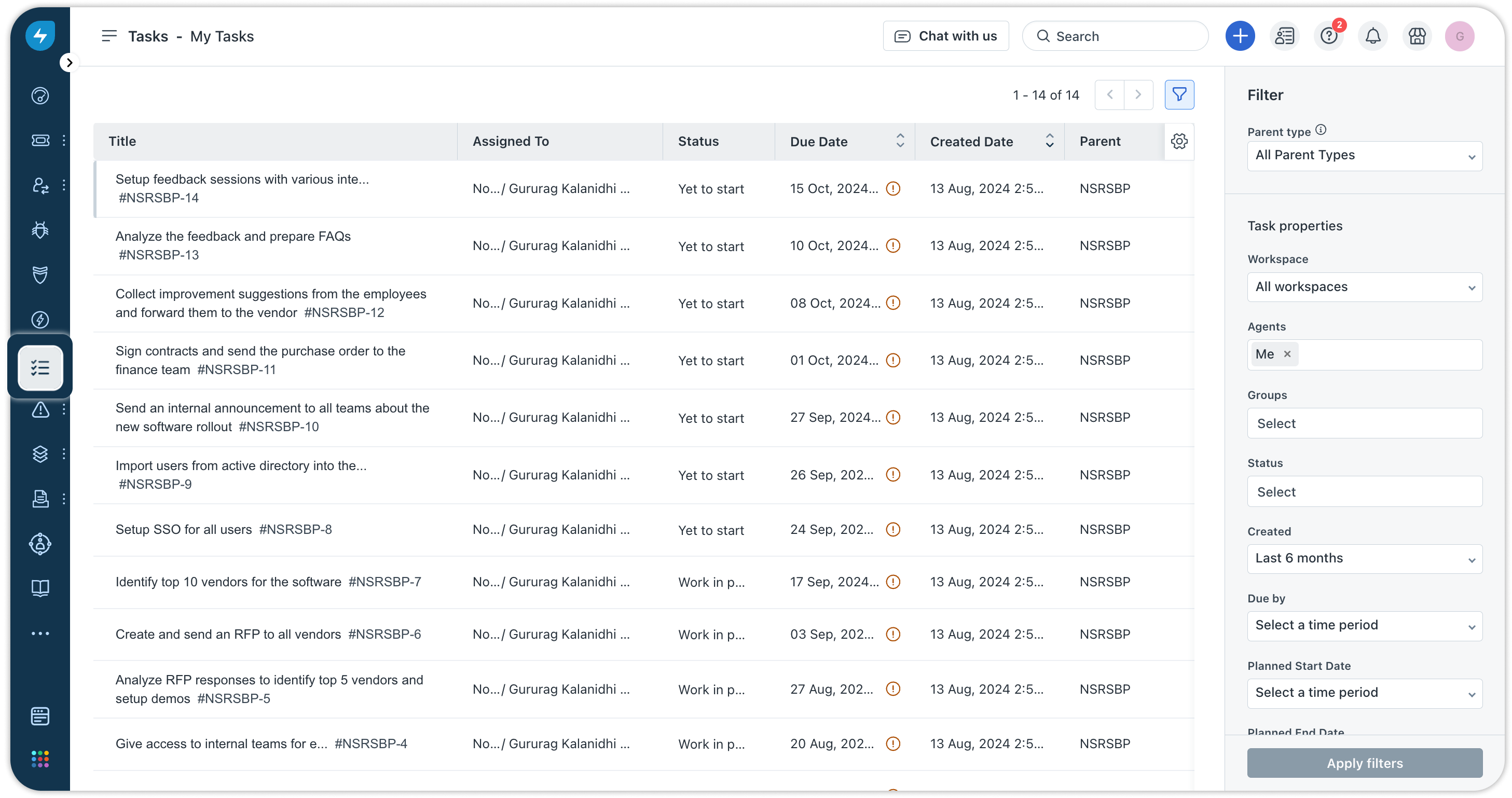The height and width of the screenshot is (798, 1512).
Task: Sort tasks by Due Date column
Action: [899, 141]
